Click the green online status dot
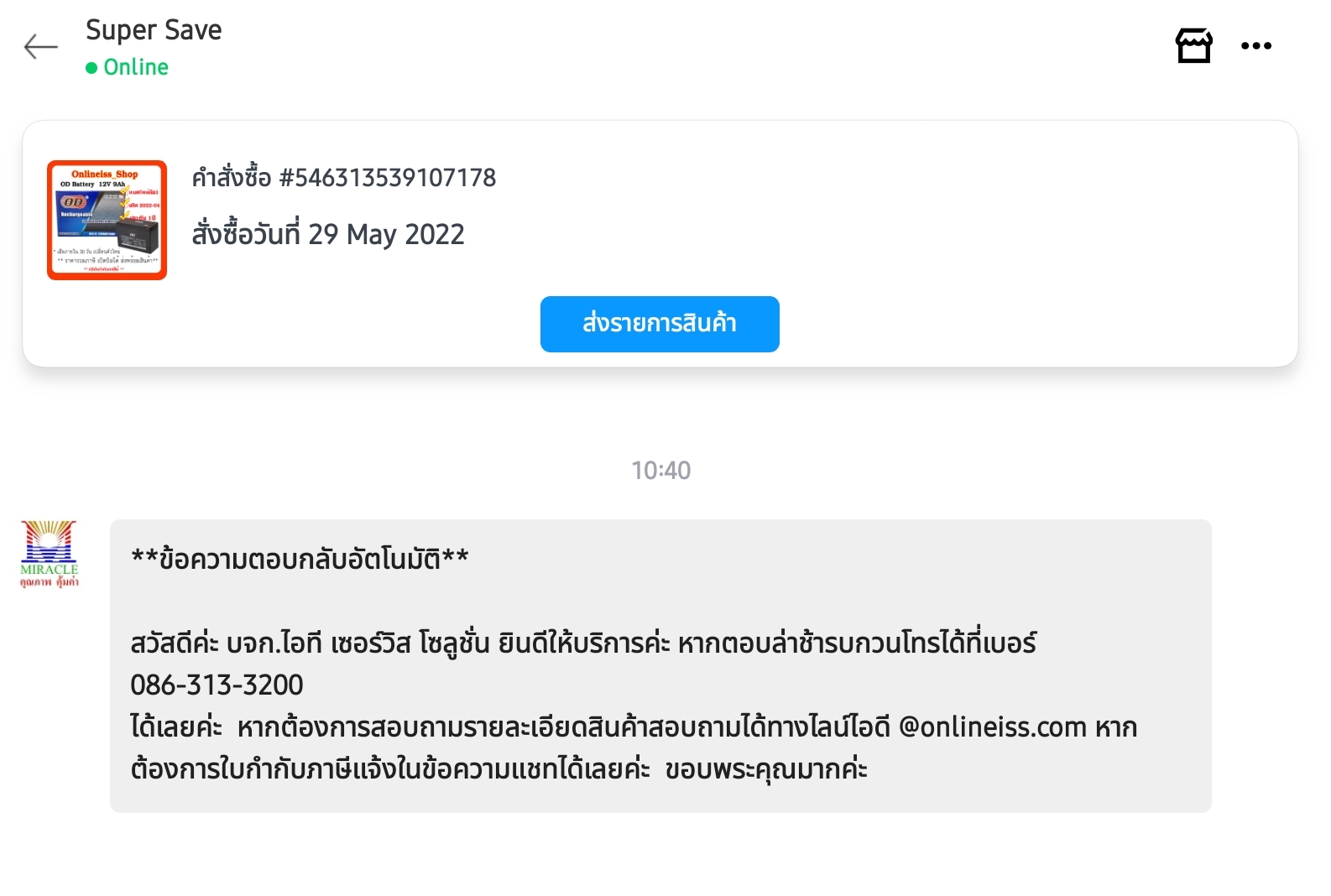 91,68
